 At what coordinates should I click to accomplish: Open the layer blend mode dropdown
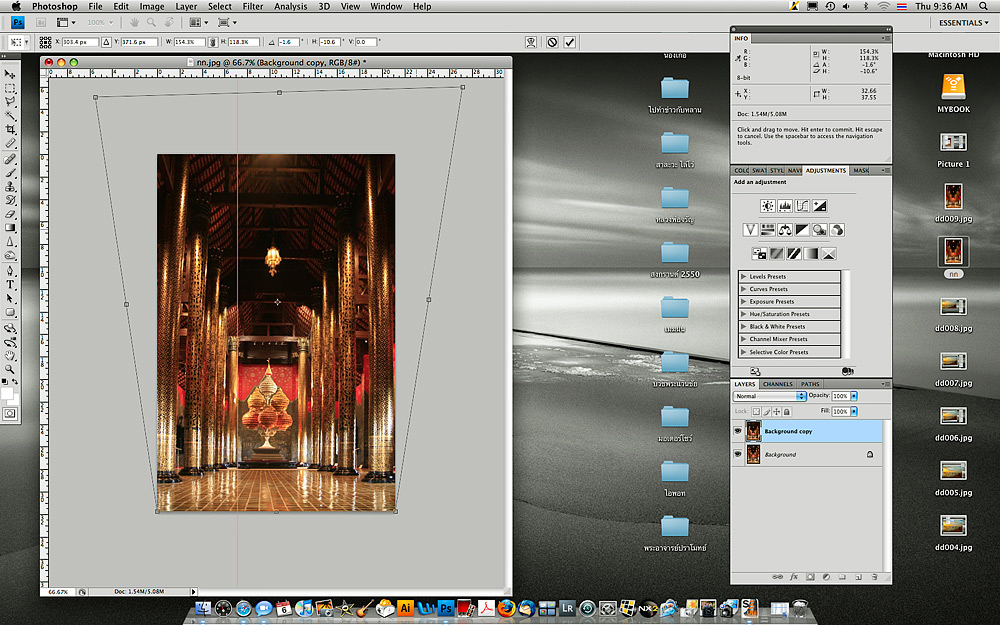coord(769,396)
